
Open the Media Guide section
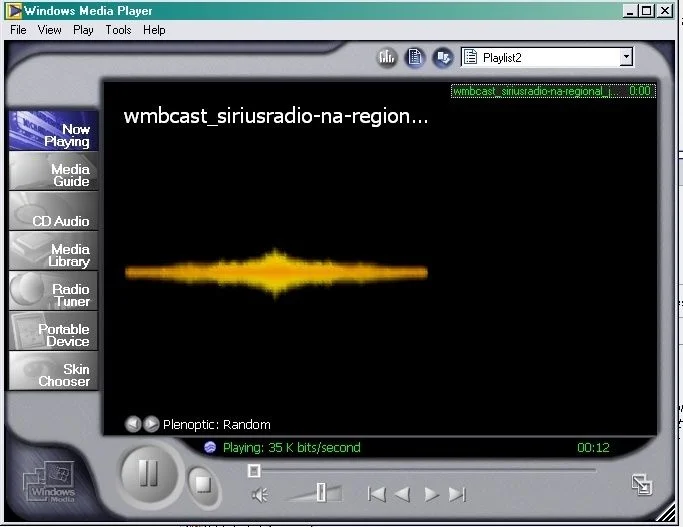point(54,171)
